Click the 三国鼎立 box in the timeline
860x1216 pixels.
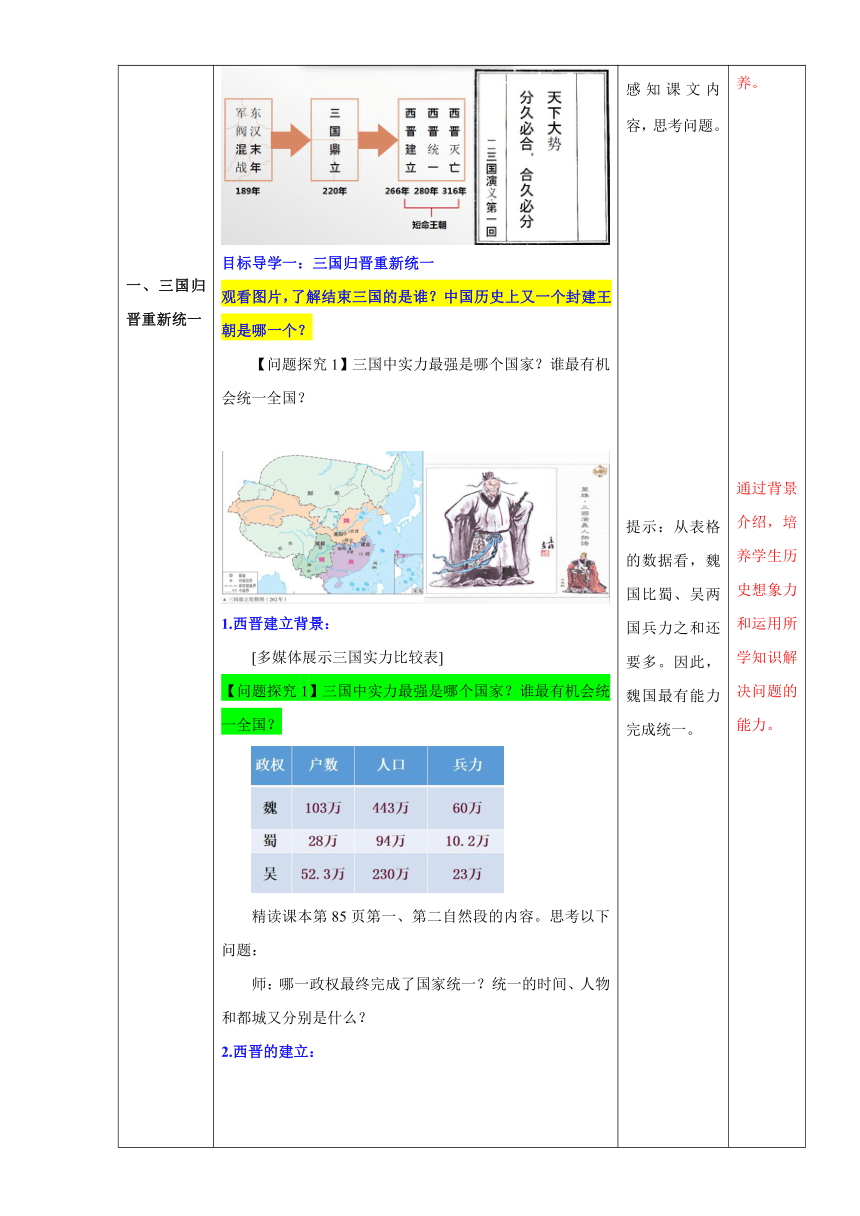pos(335,139)
